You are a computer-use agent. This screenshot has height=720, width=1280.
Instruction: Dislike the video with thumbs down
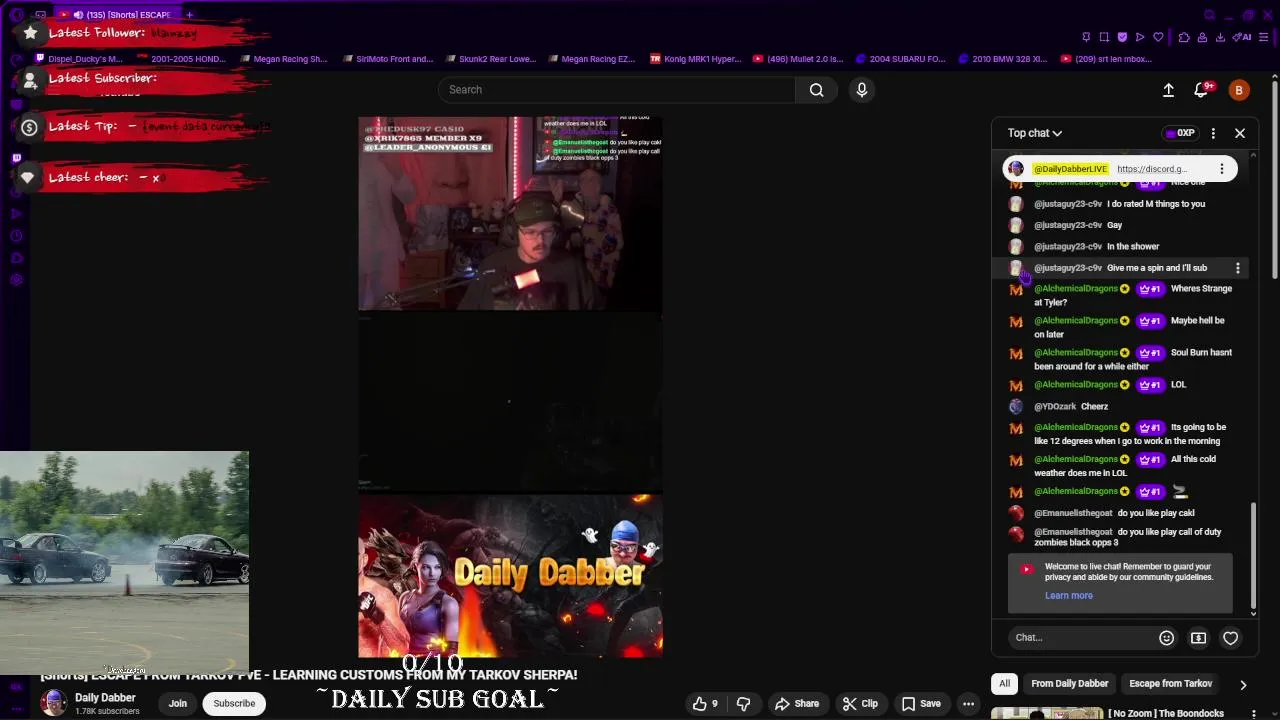point(743,704)
